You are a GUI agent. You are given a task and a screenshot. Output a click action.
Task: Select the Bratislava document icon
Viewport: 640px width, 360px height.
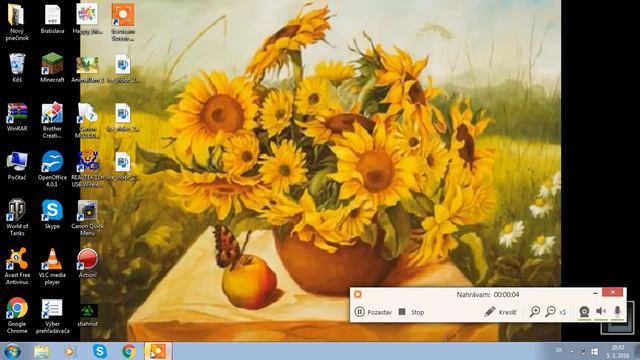point(52,19)
